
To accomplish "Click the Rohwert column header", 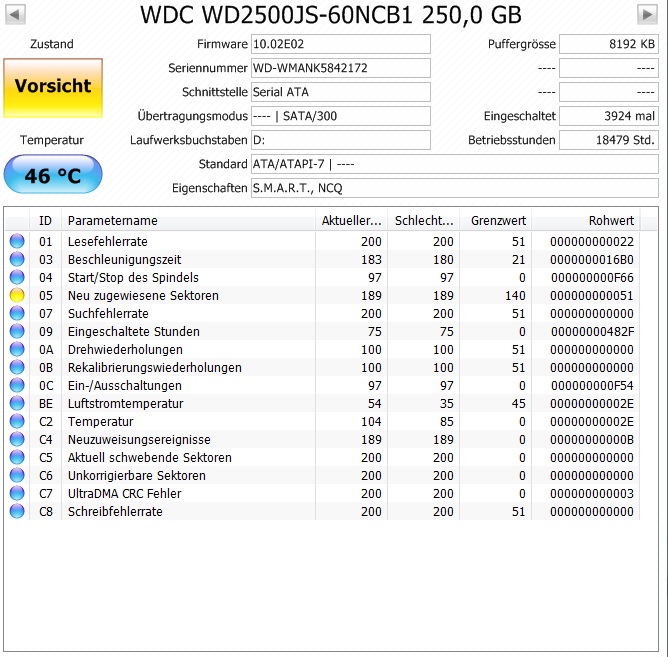I will [x=586, y=220].
